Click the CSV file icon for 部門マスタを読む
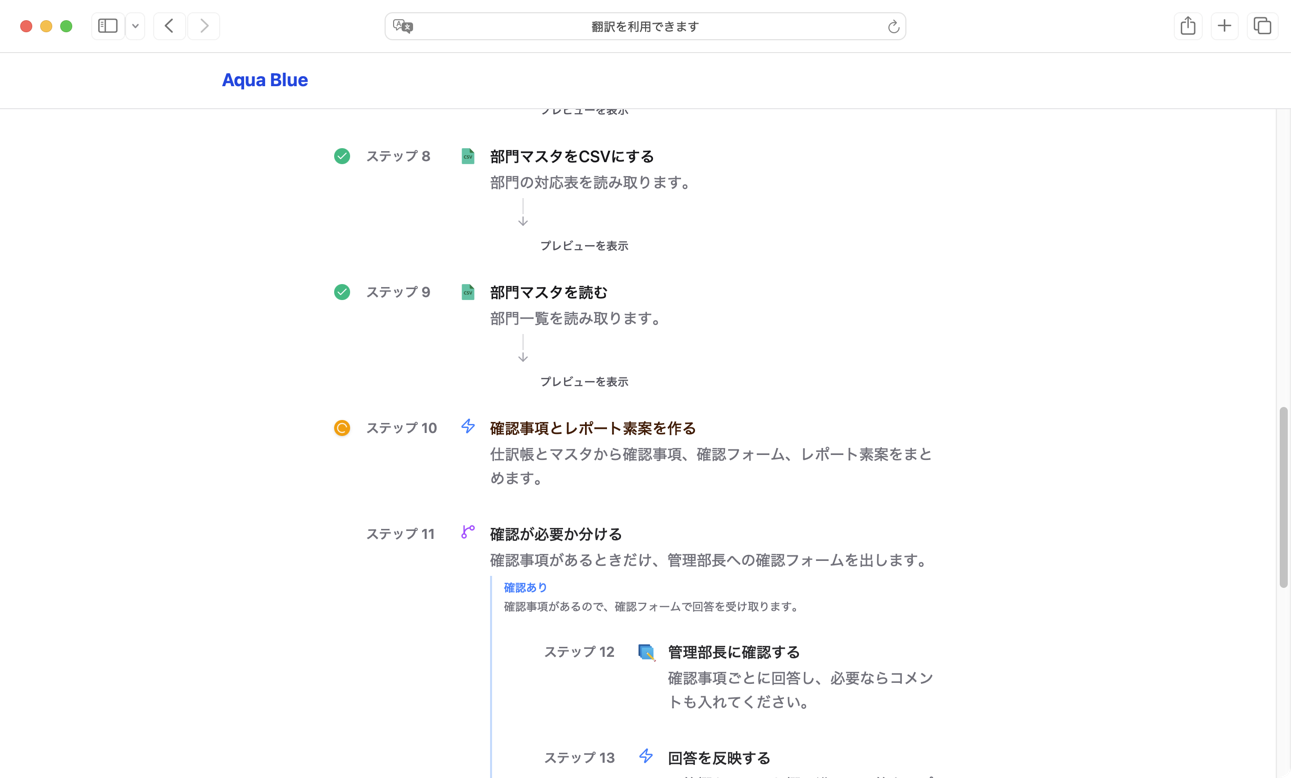The image size is (1291, 778). 467,292
